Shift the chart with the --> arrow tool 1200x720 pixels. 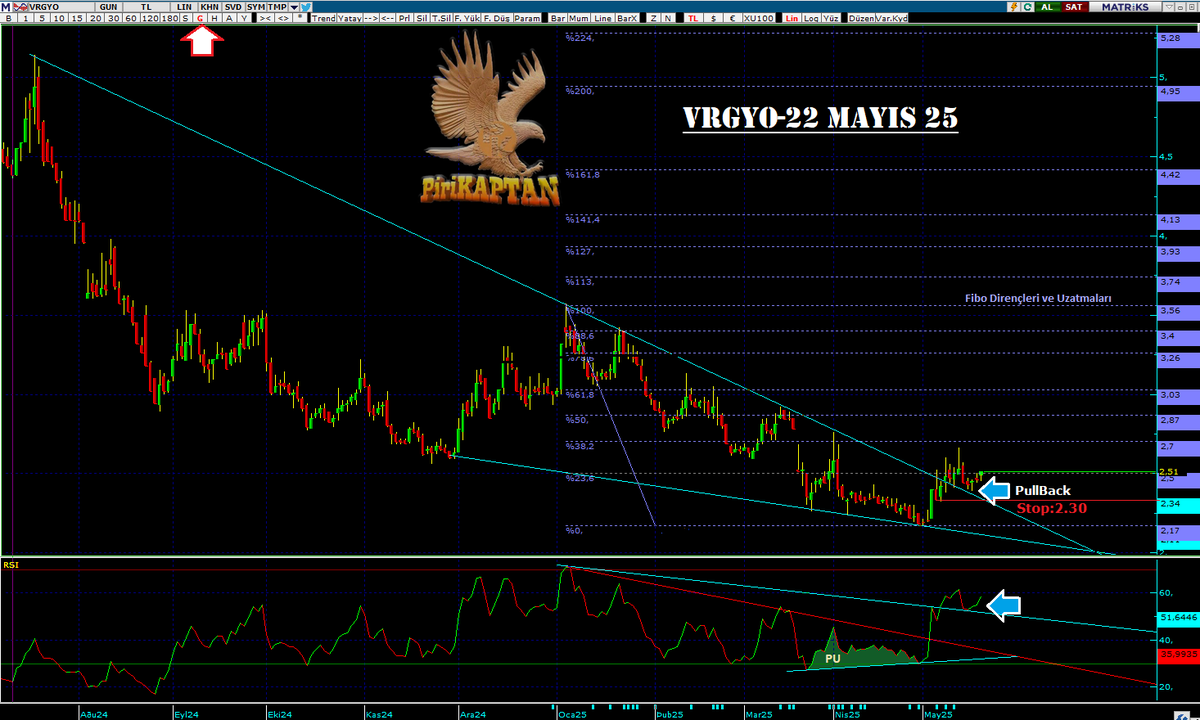tap(371, 19)
